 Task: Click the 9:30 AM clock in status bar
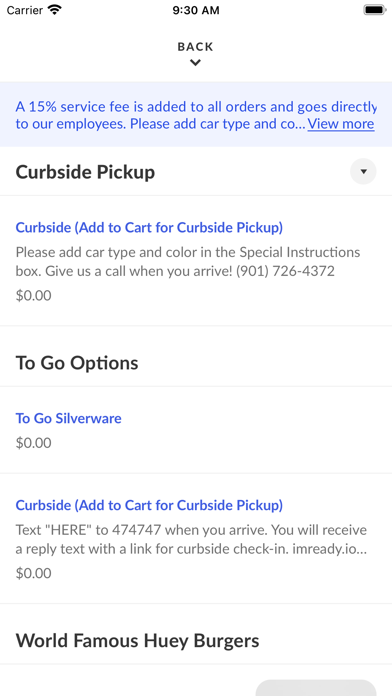(196, 10)
